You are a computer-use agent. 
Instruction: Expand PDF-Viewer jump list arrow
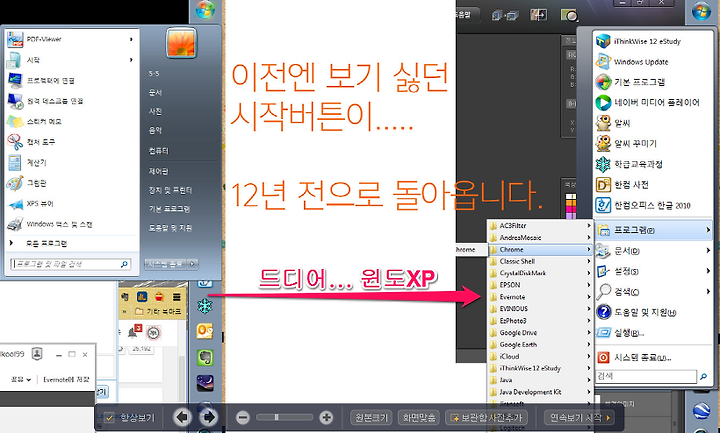pyautogui.click(x=131, y=39)
